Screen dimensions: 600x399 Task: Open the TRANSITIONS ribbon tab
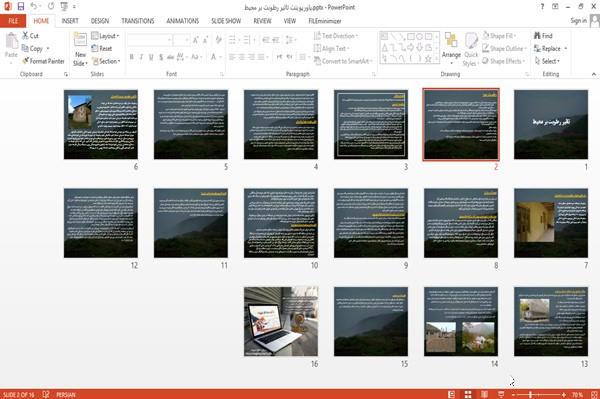tap(138, 21)
